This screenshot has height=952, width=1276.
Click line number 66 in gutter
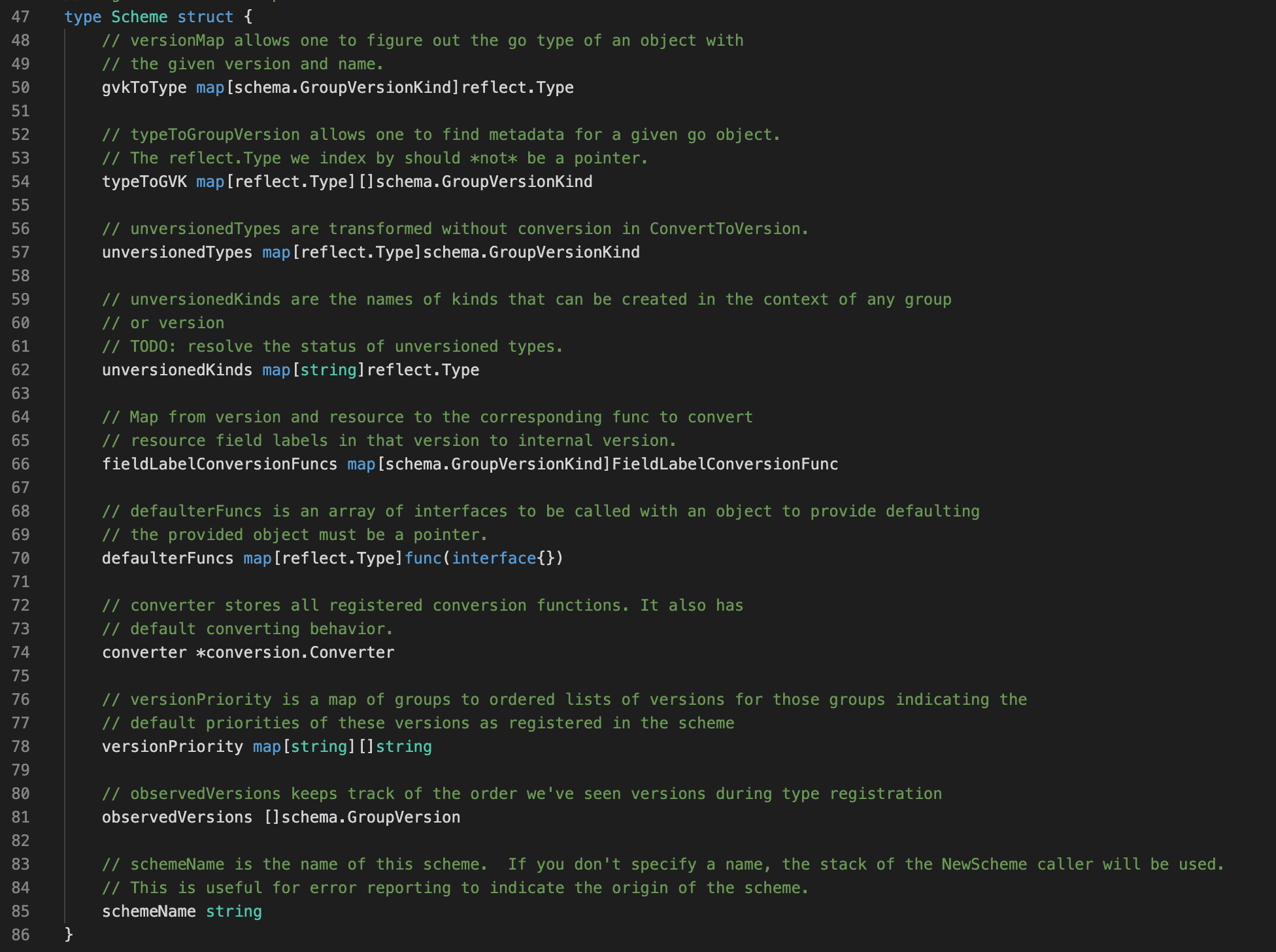point(20,464)
